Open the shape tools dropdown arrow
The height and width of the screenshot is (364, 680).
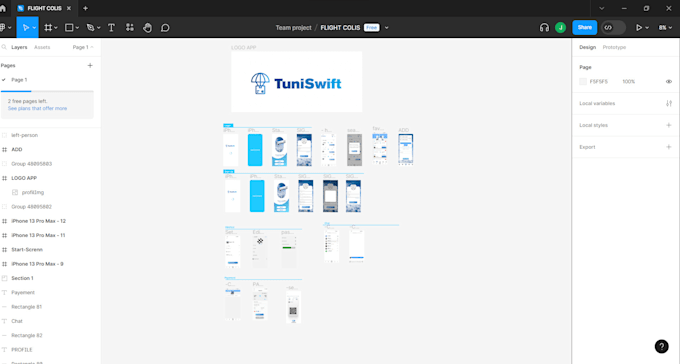click(x=77, y=28)
